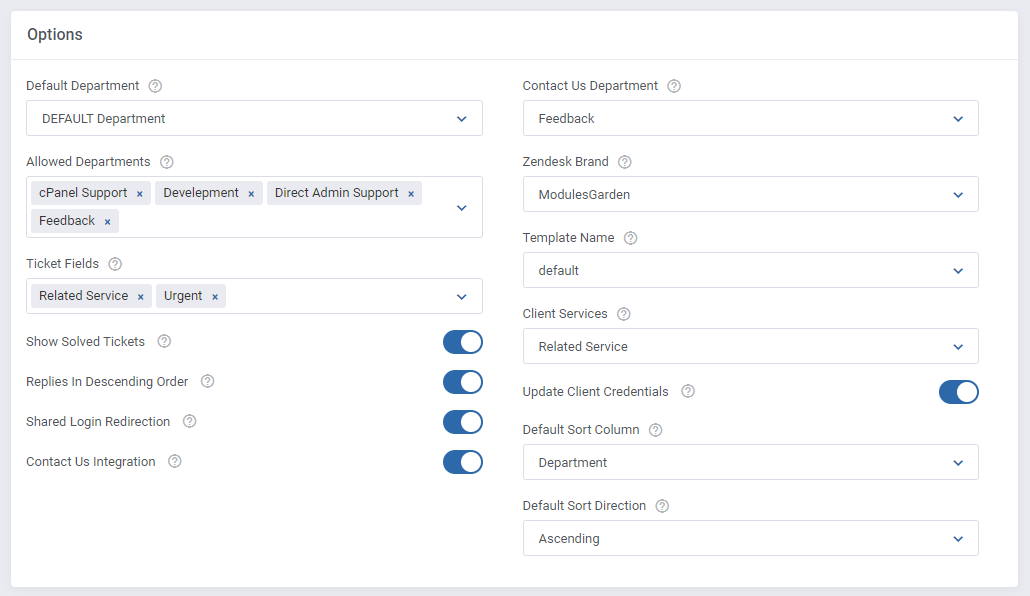Open help tooltip for Template Name
Screen dimensions: 1030x596
(x=631, y=238)
